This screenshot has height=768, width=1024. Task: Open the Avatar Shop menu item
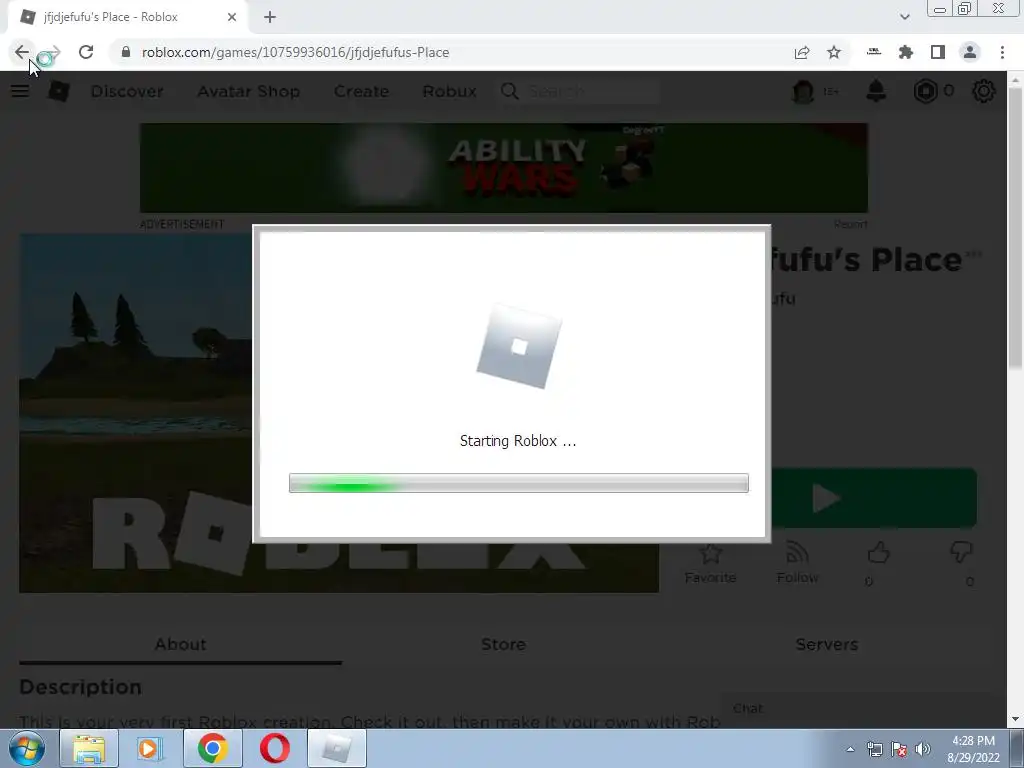[x=249, y=91]
